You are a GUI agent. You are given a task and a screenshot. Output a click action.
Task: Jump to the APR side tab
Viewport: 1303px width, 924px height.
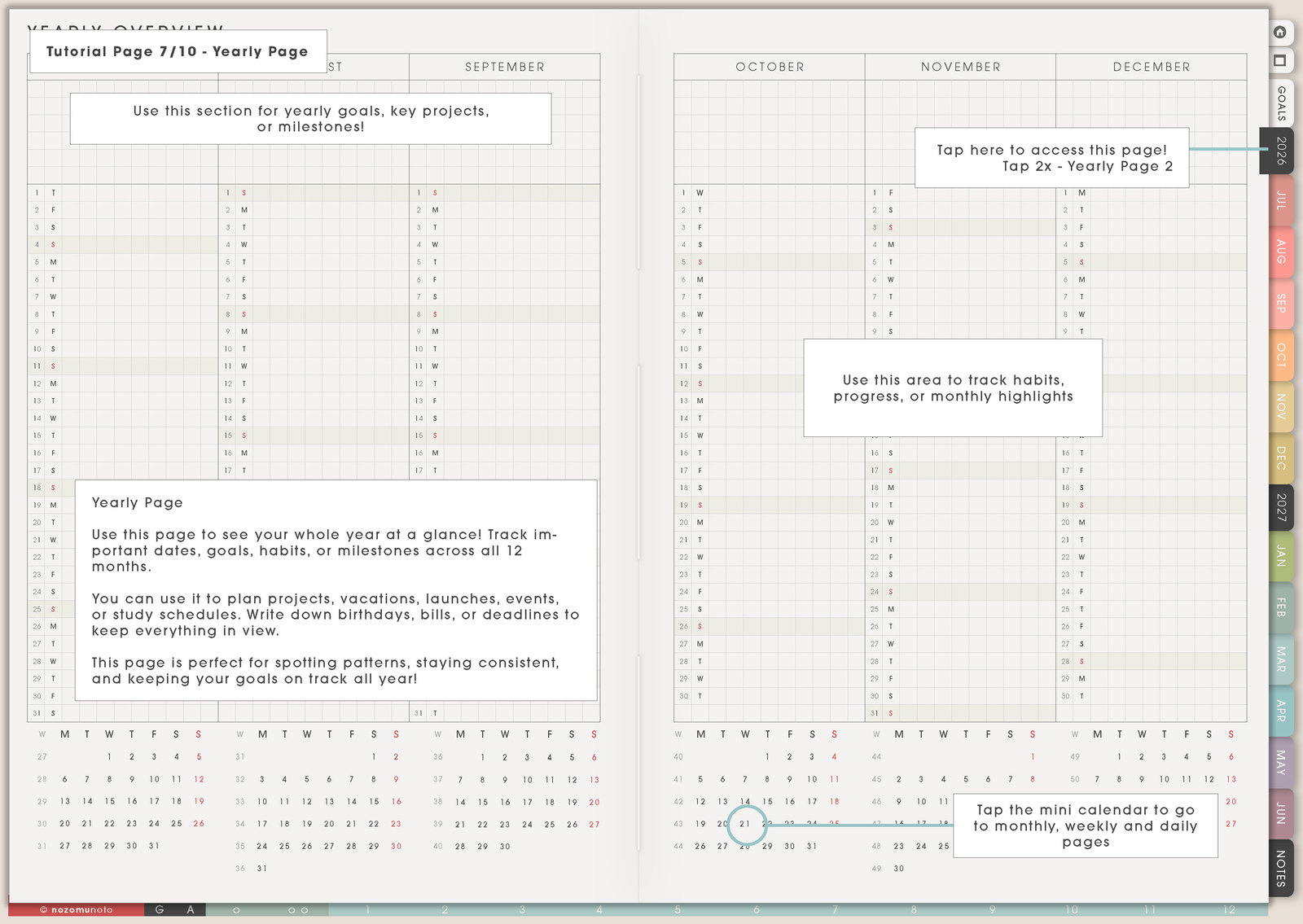[x=1280, y=710]
